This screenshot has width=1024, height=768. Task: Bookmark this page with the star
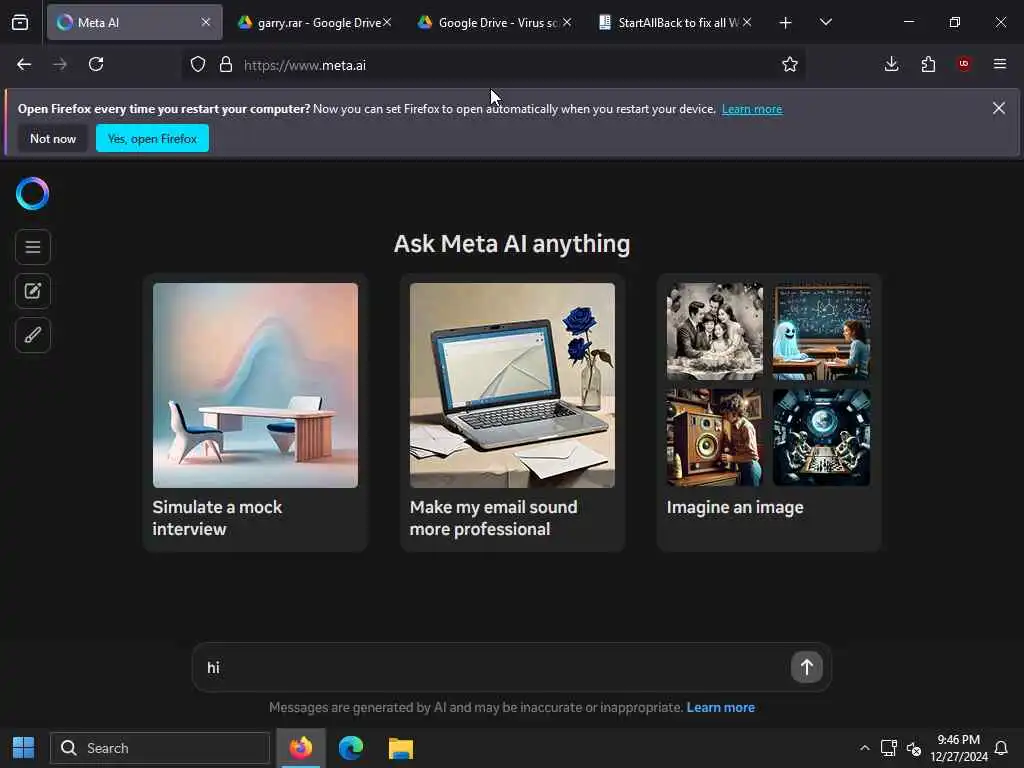tap(790, 64)
